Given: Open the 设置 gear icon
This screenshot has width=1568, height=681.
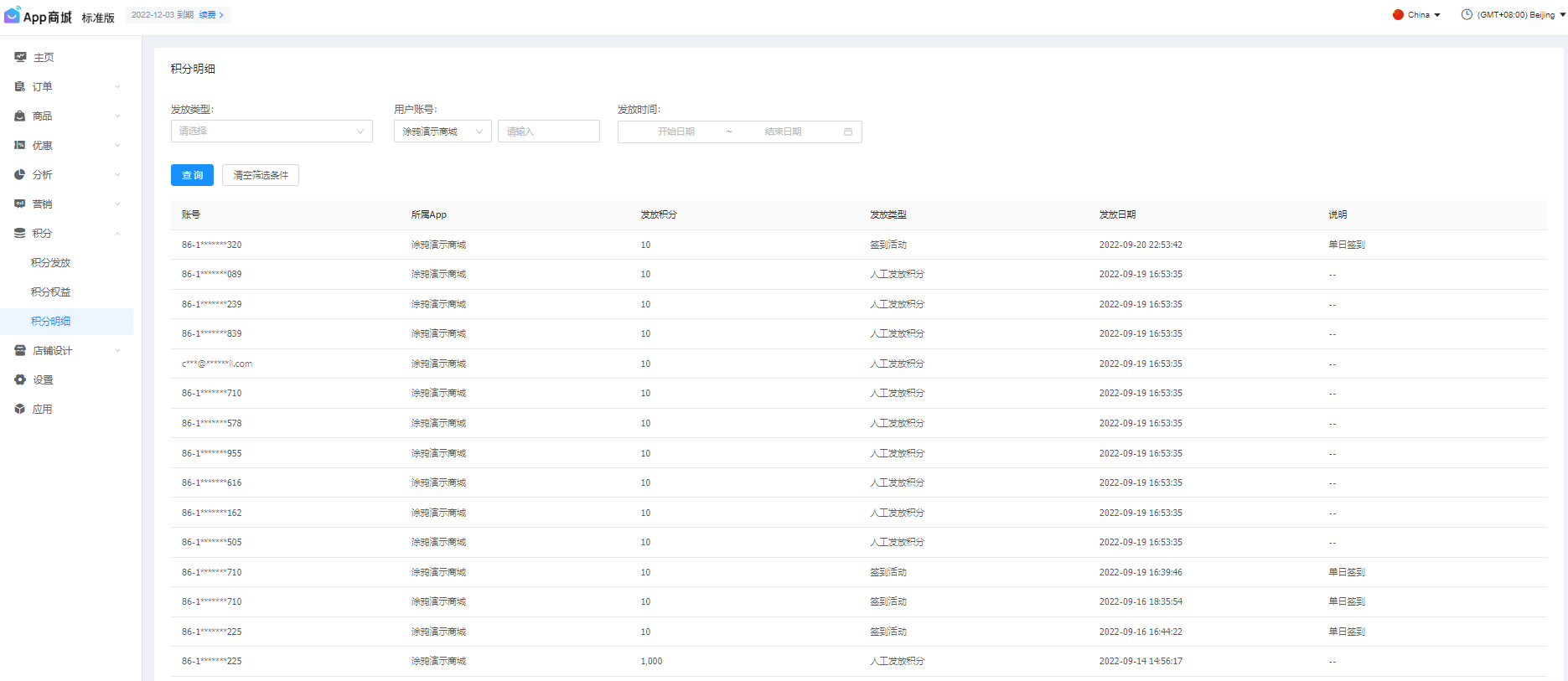Looking at the screenshot, I should (x=20, y=379).
